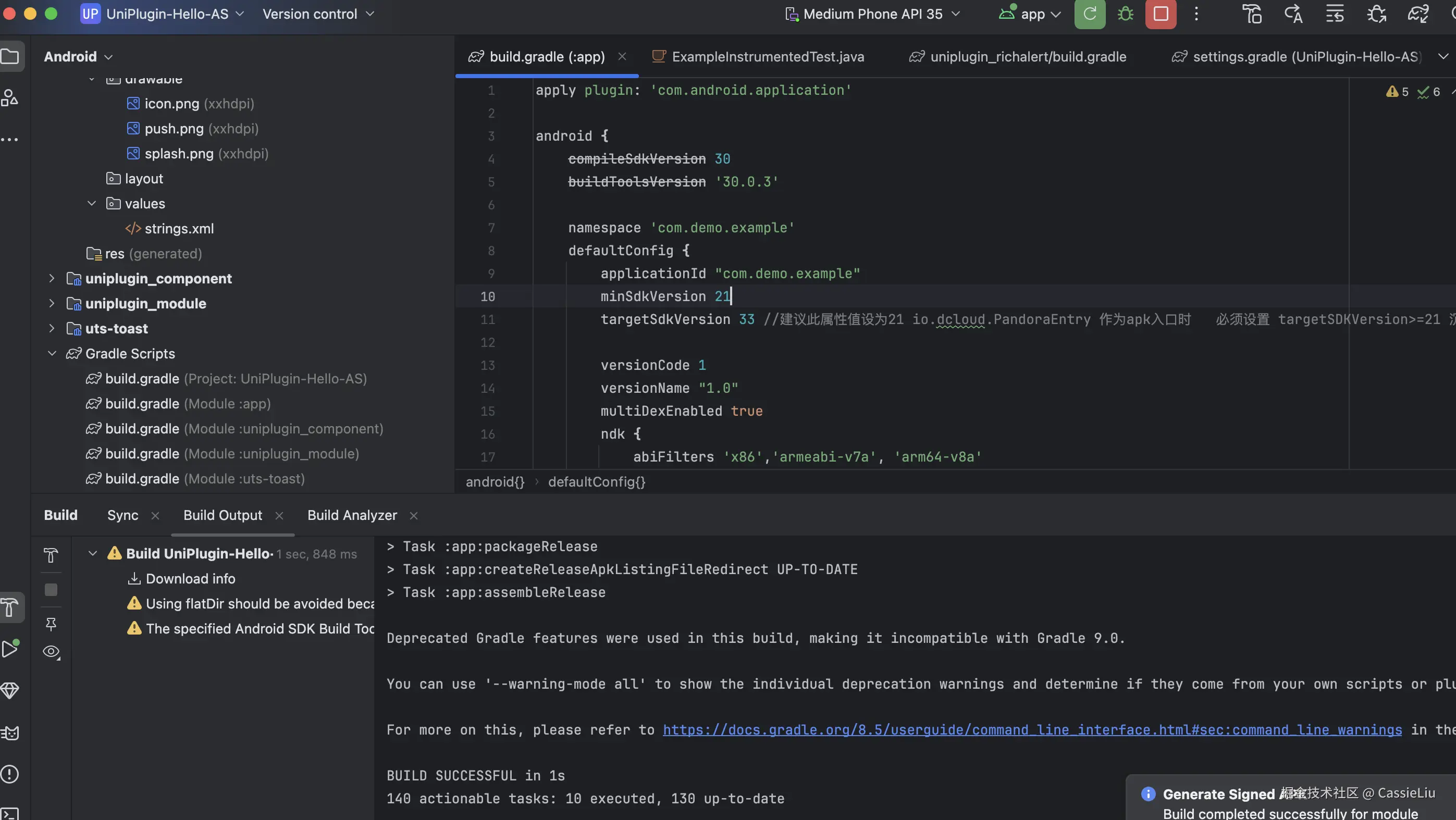Expand the uniplugin_component module

coord(52,279)
